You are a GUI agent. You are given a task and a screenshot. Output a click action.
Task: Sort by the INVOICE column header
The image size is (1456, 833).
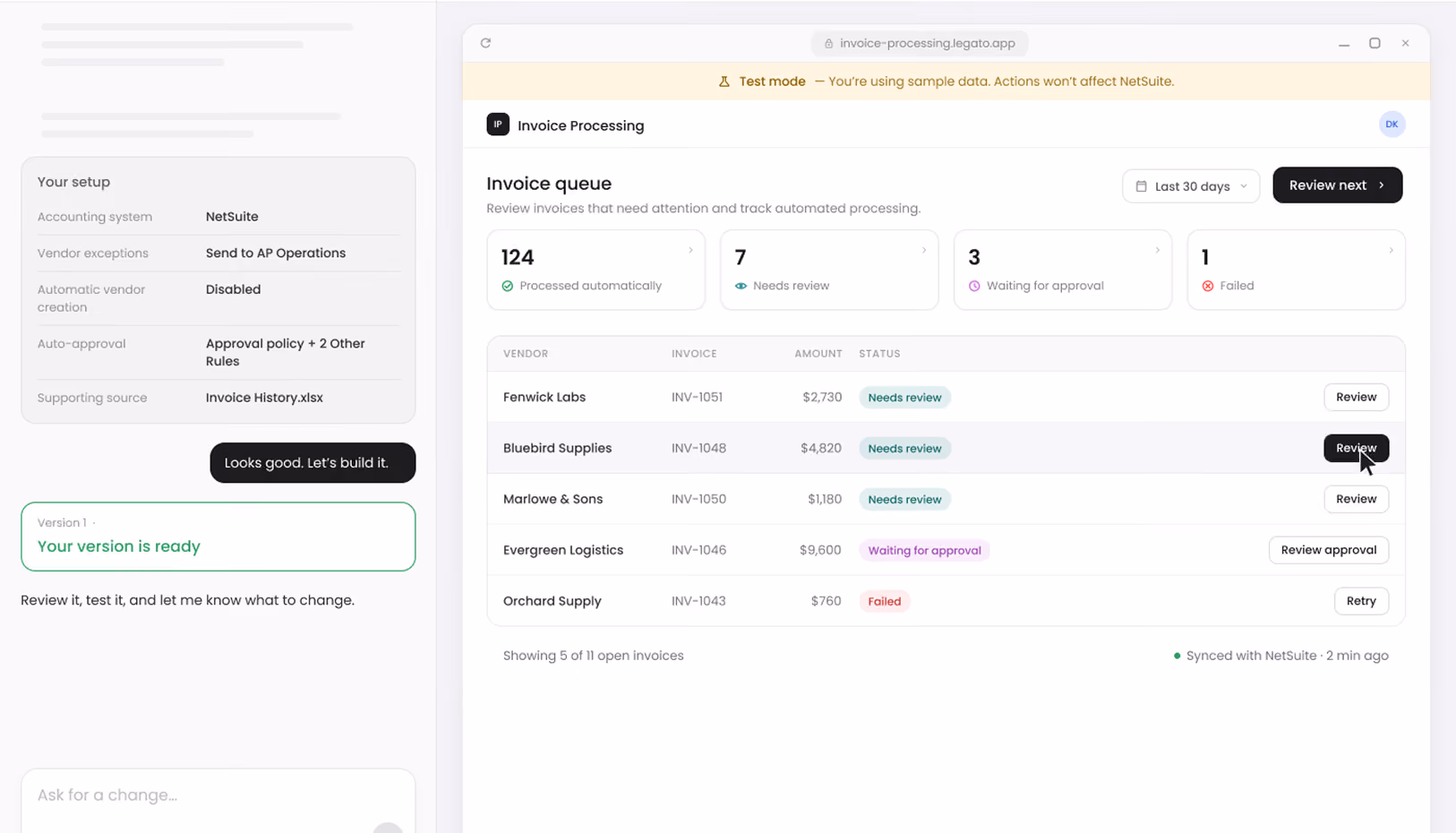694,354
